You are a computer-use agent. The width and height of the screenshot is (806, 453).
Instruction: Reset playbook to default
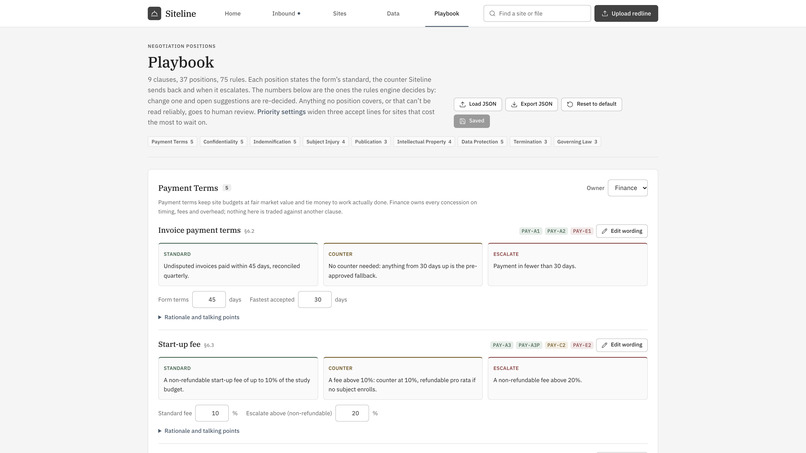[x=591, y=104]
